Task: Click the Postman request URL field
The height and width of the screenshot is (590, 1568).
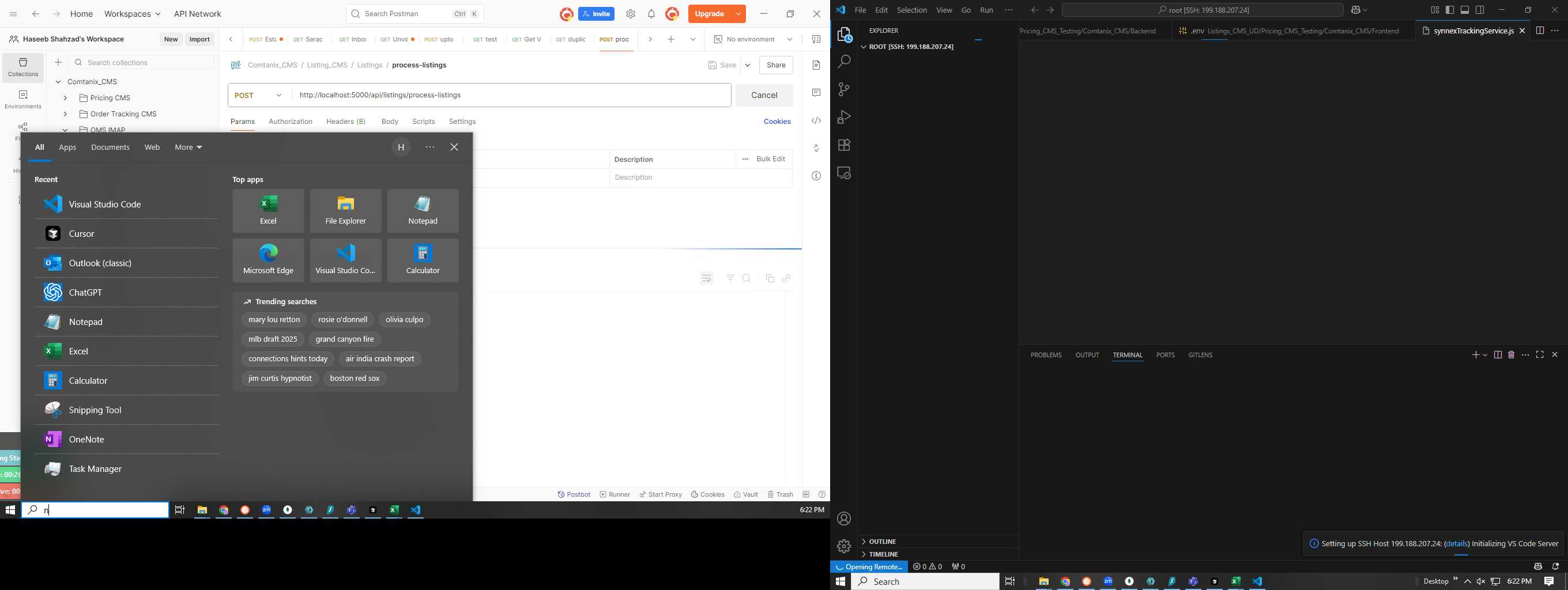Action: click(511, 96)
